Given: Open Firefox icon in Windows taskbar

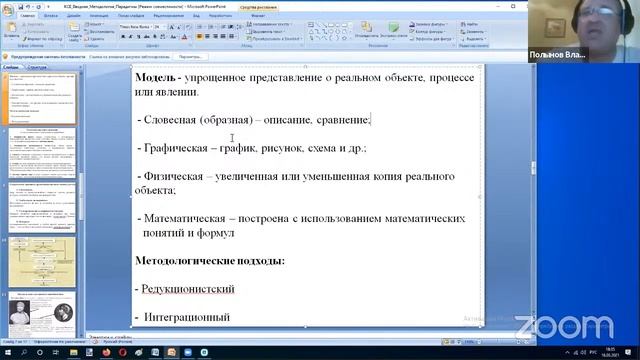Looking at the screenshot, I should [106, 352].
